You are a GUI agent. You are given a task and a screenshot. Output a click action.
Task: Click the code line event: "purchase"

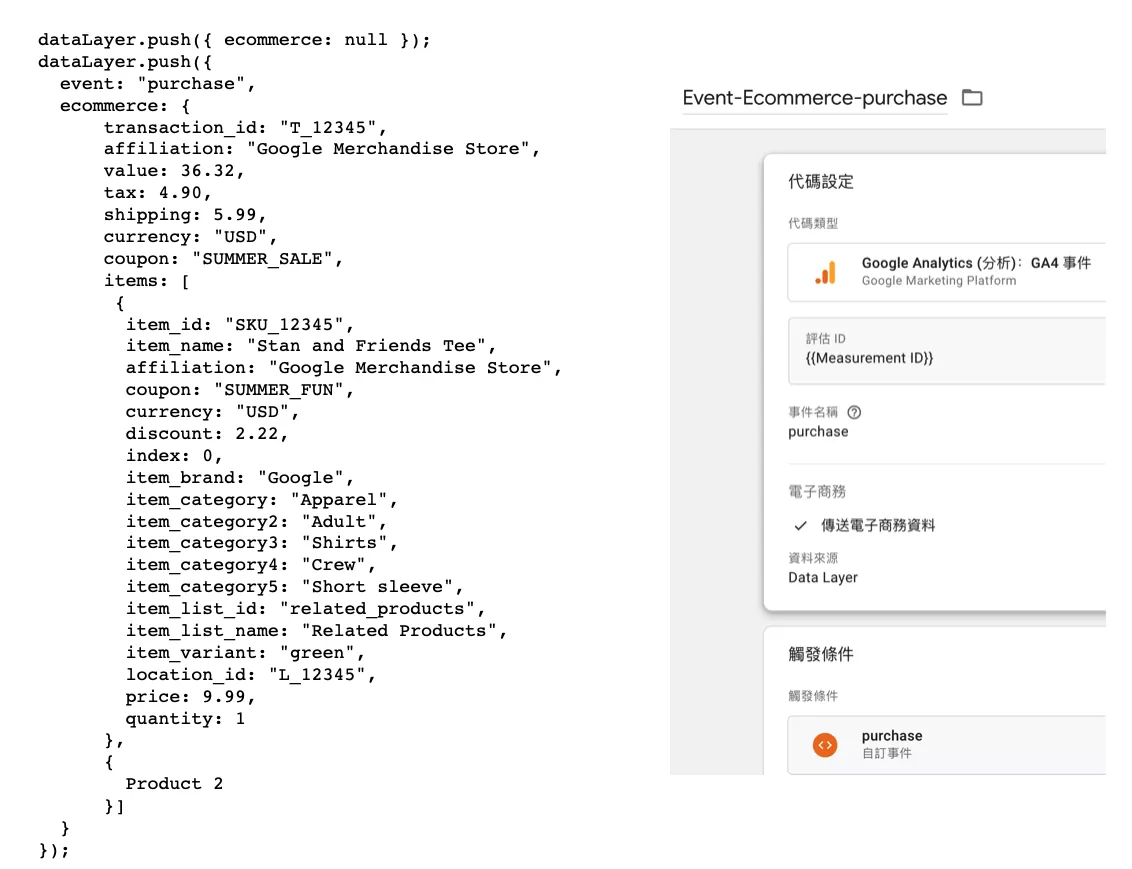(x=157, y=84)
